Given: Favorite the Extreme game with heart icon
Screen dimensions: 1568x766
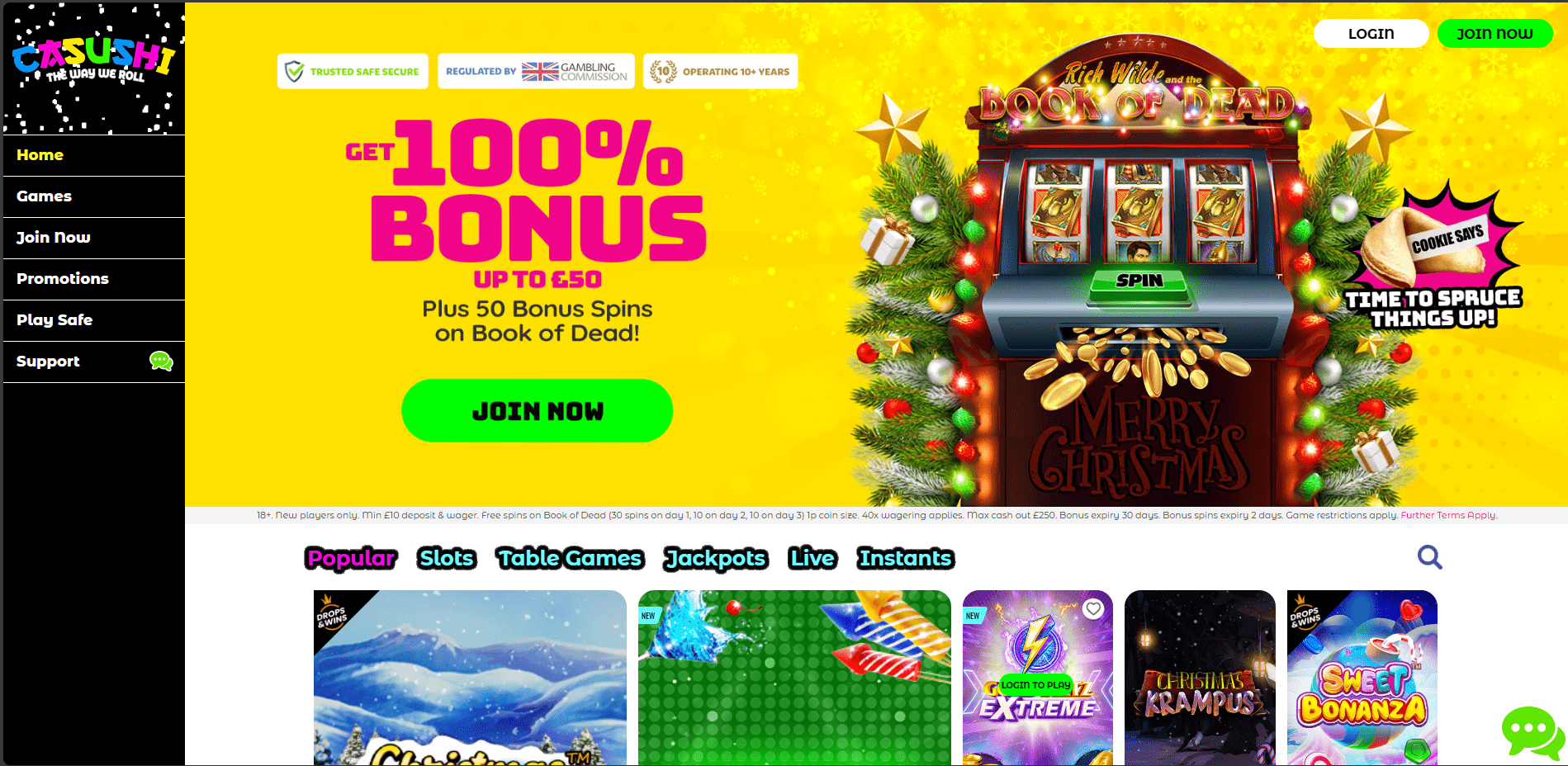Looking at the screenshot, I should point(1093,609).
